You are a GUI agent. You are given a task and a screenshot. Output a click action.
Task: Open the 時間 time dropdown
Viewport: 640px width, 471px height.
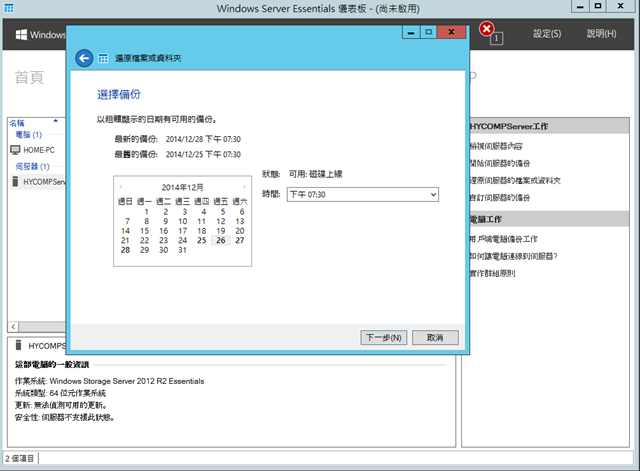point(363,195)
